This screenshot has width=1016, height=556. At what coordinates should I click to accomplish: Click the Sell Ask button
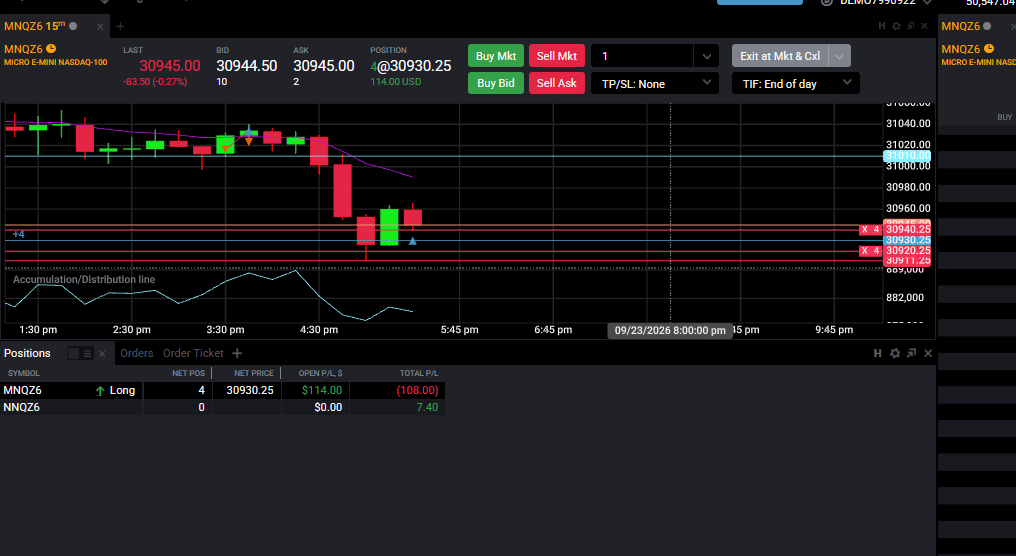tap(557, 83)
